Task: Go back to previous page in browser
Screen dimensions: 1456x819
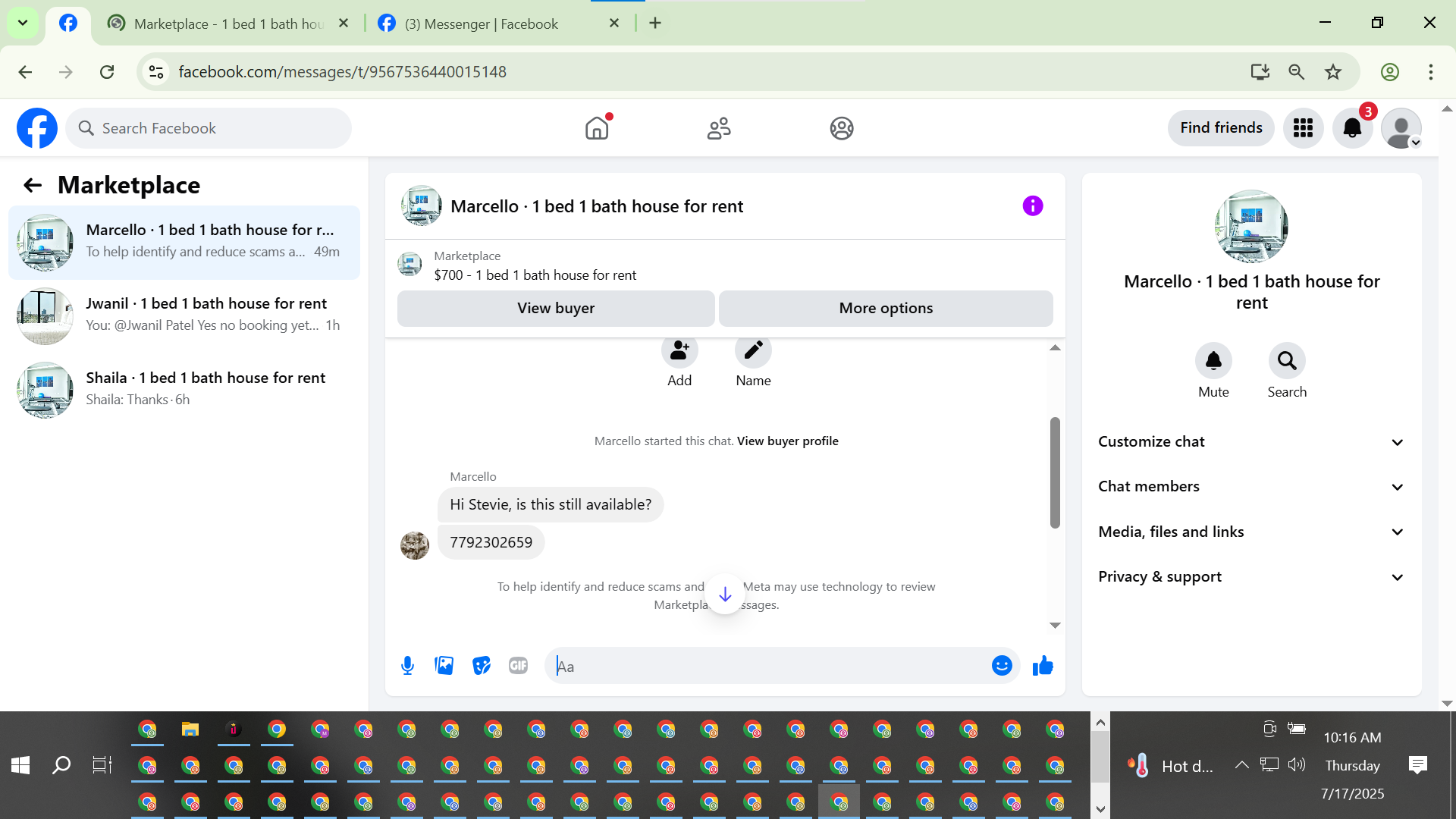Action: click(x=25, y=72)
